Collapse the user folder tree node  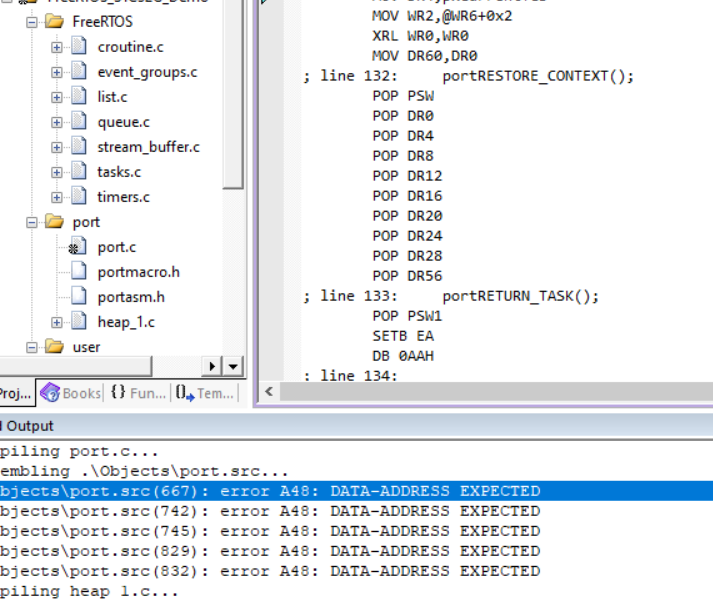(31, 347)
